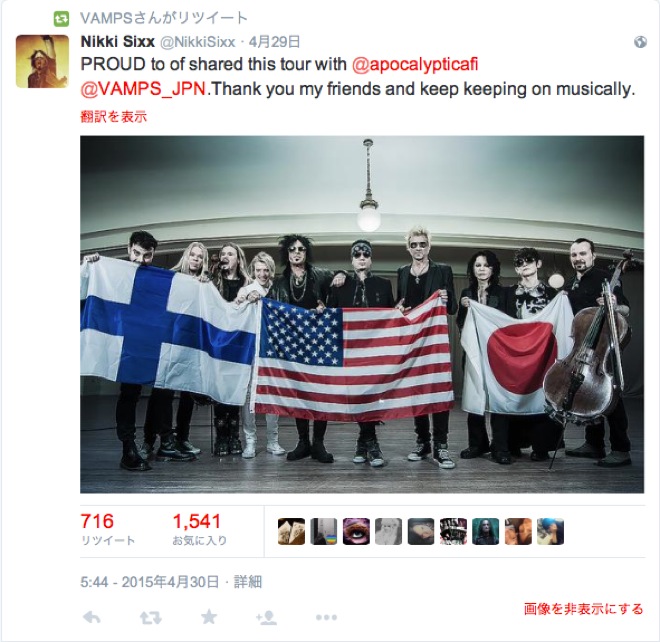This screenshot has width=660, height=642.
Task: Click the green retweeted-by icon
Action: point(61,19)
